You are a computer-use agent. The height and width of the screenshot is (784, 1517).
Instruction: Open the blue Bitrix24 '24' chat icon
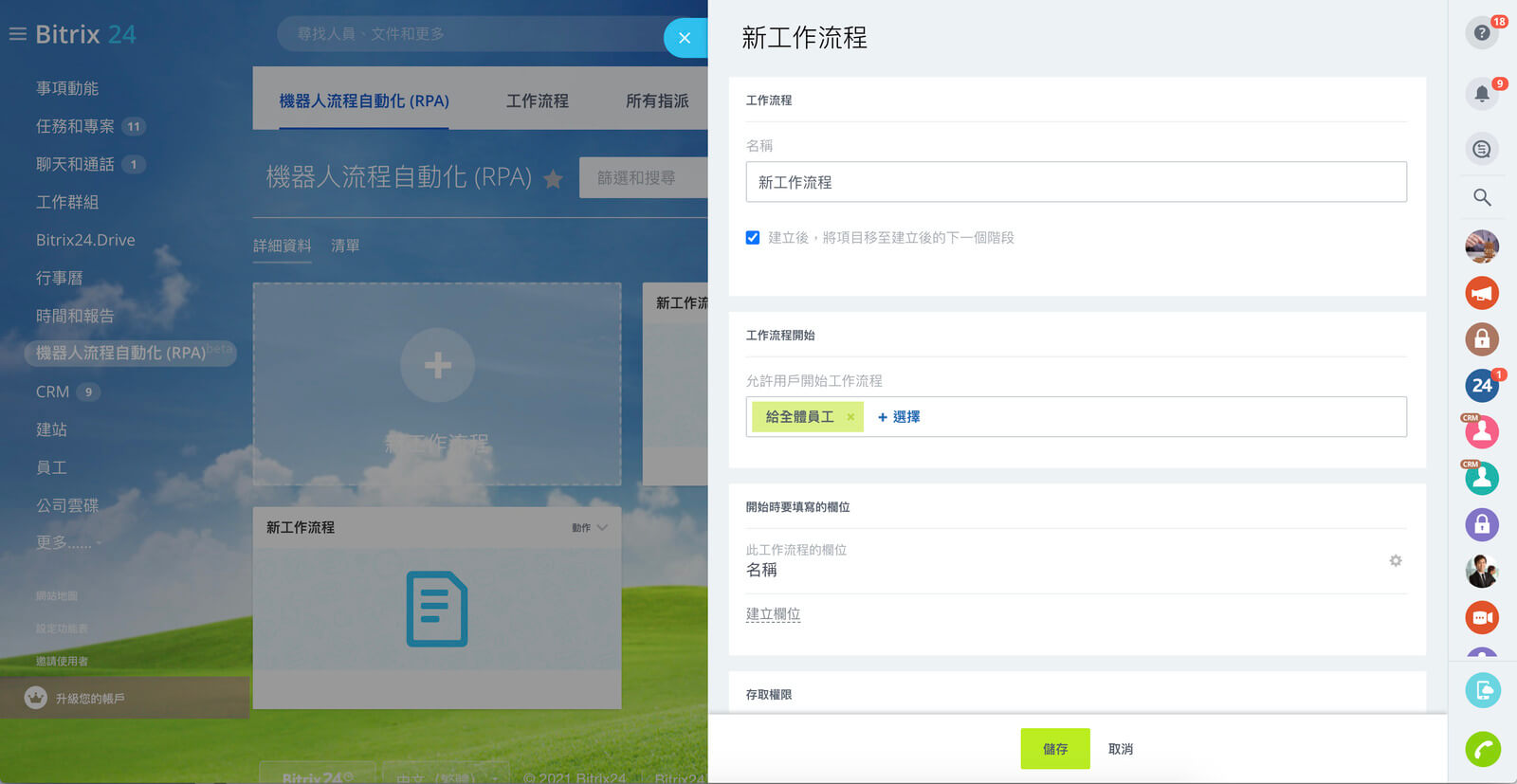pyautogui.click(x=1482, y=386)
